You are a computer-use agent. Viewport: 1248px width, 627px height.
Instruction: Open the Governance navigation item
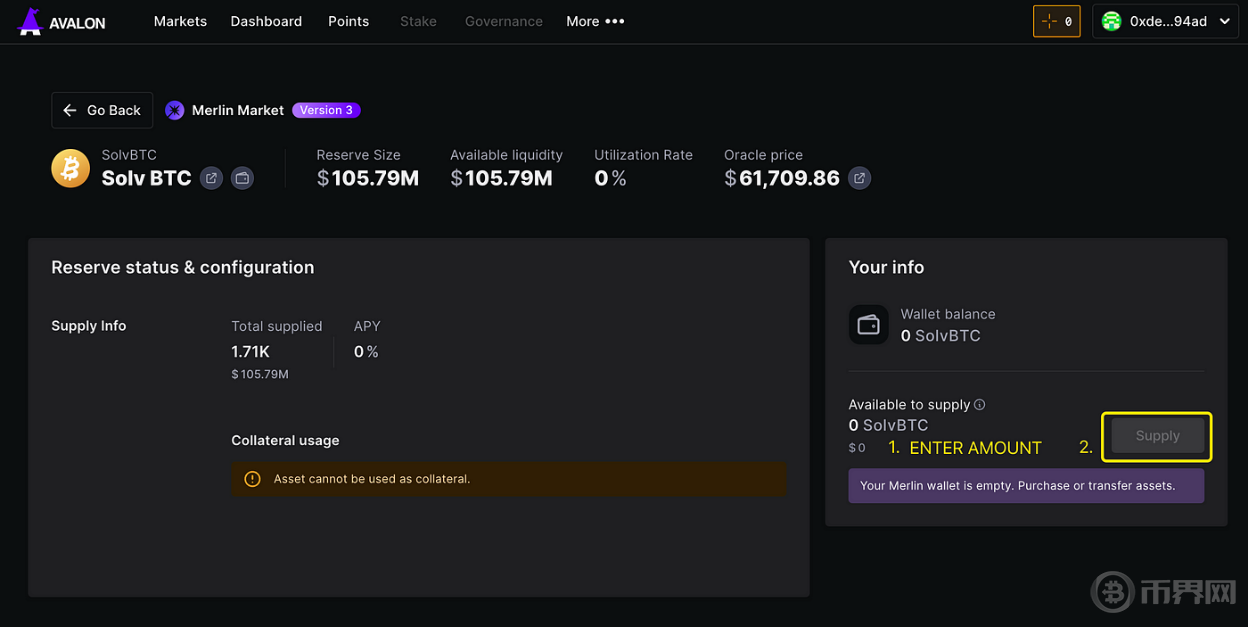pyautogui.click(x=504, y=21)
